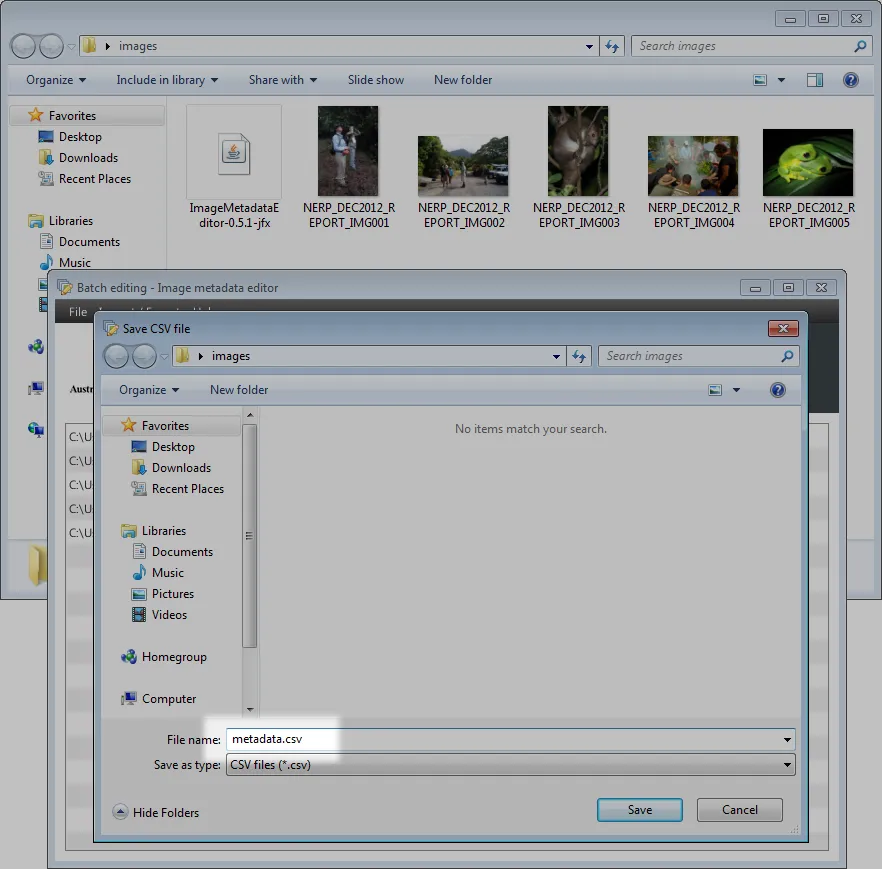
Task: Click the navigation pane scrollbar thumb
Action: (250, 536)
